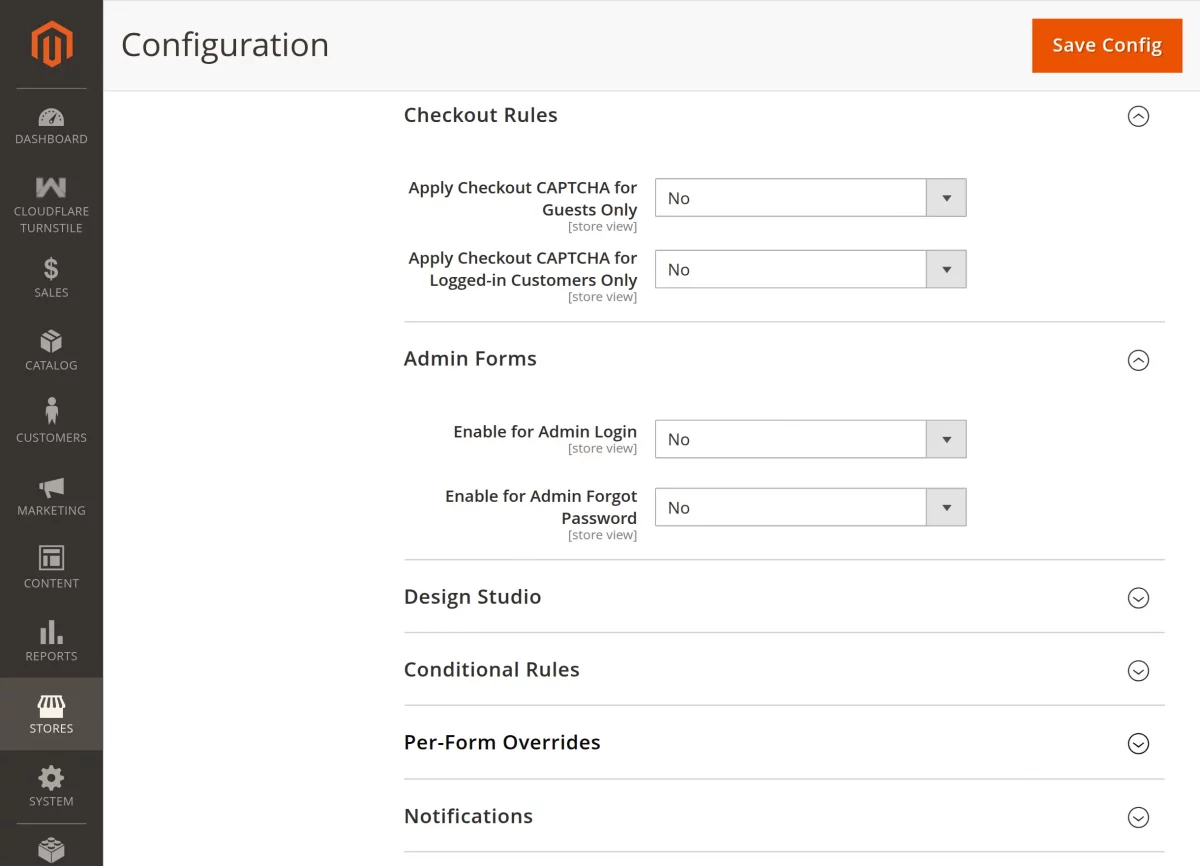The height and width of the screenshot is (866, 1200).
Task: Open the Marketing megaphone icon
Action: 51,487
